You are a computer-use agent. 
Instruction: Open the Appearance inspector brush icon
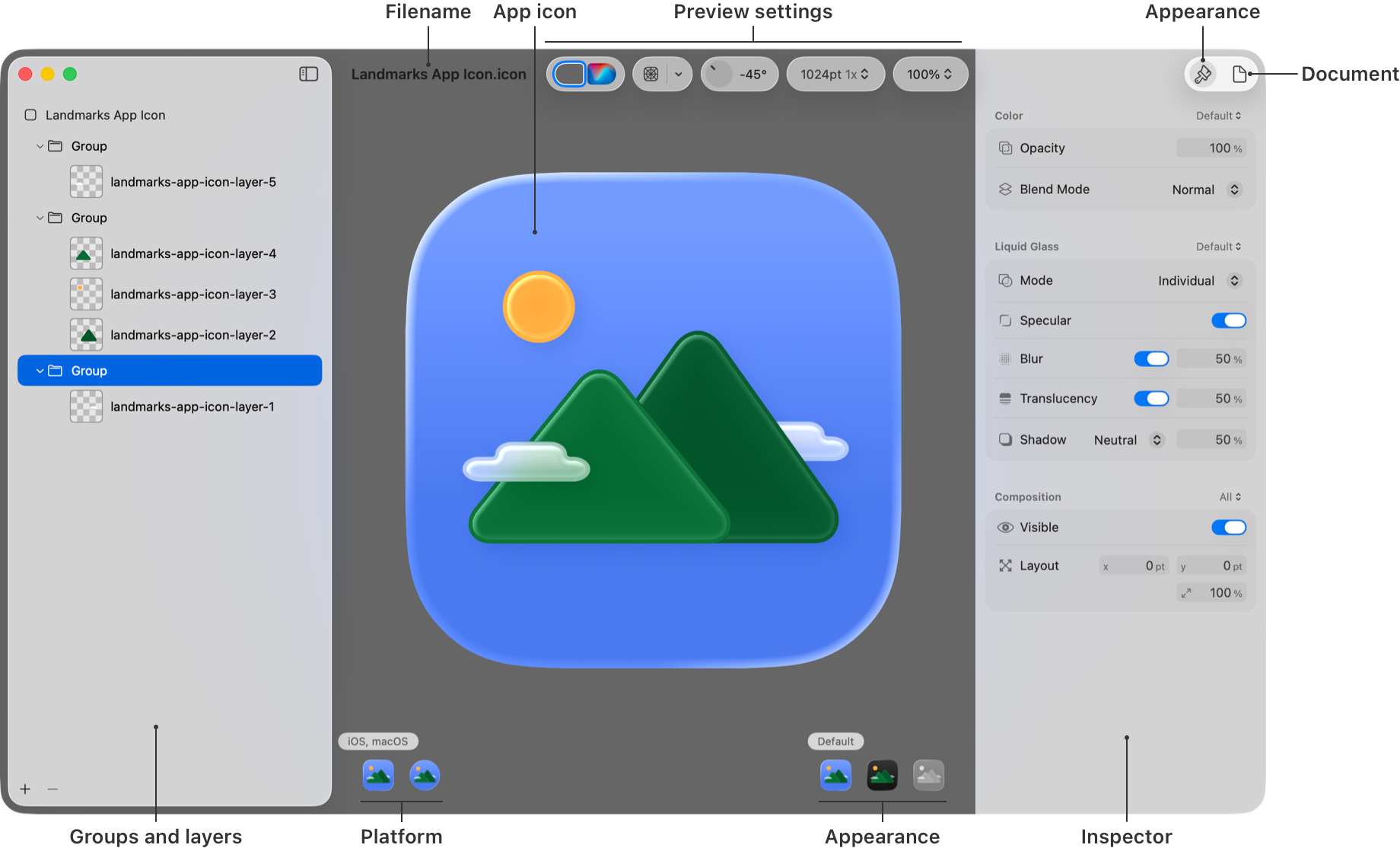click(x=1203, y=75)
